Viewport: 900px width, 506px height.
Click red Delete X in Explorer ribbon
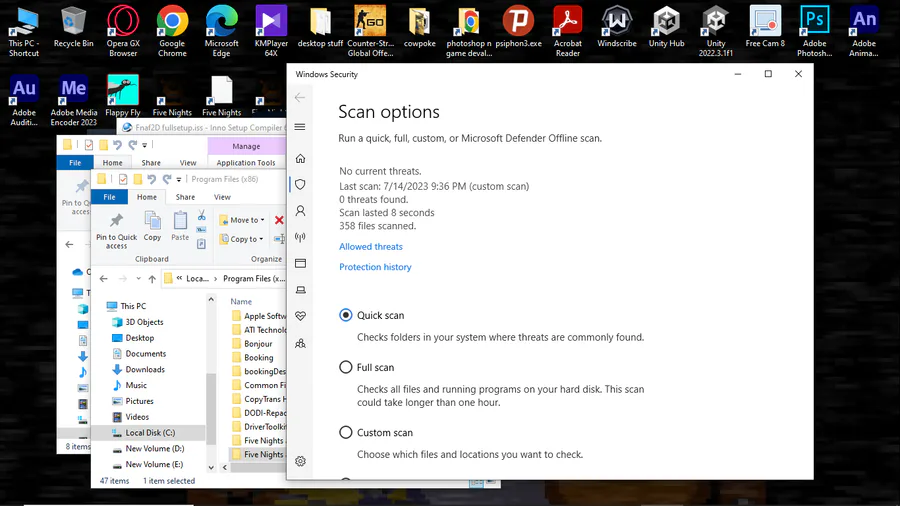[279, 220]
